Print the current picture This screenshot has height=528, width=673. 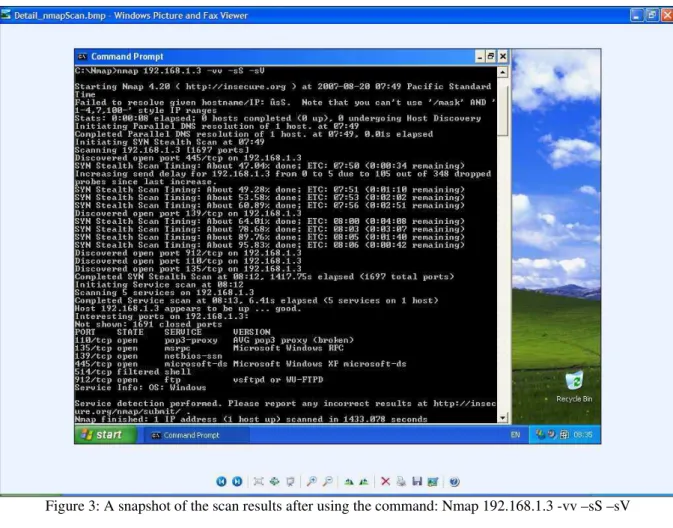(x=401, y=482)
